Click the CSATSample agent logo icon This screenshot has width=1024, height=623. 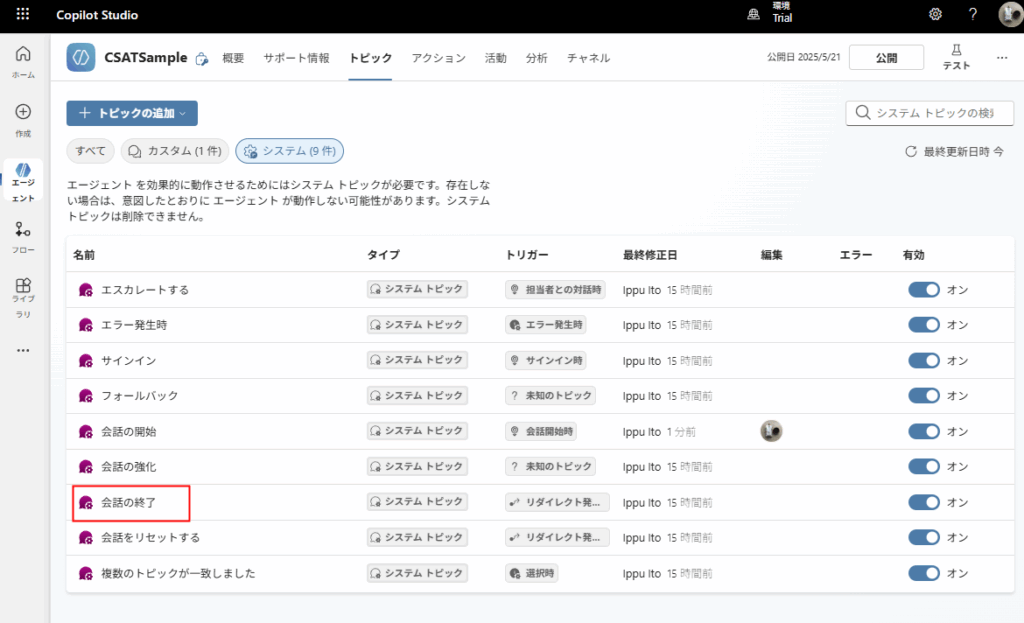(x=81, y=57)
